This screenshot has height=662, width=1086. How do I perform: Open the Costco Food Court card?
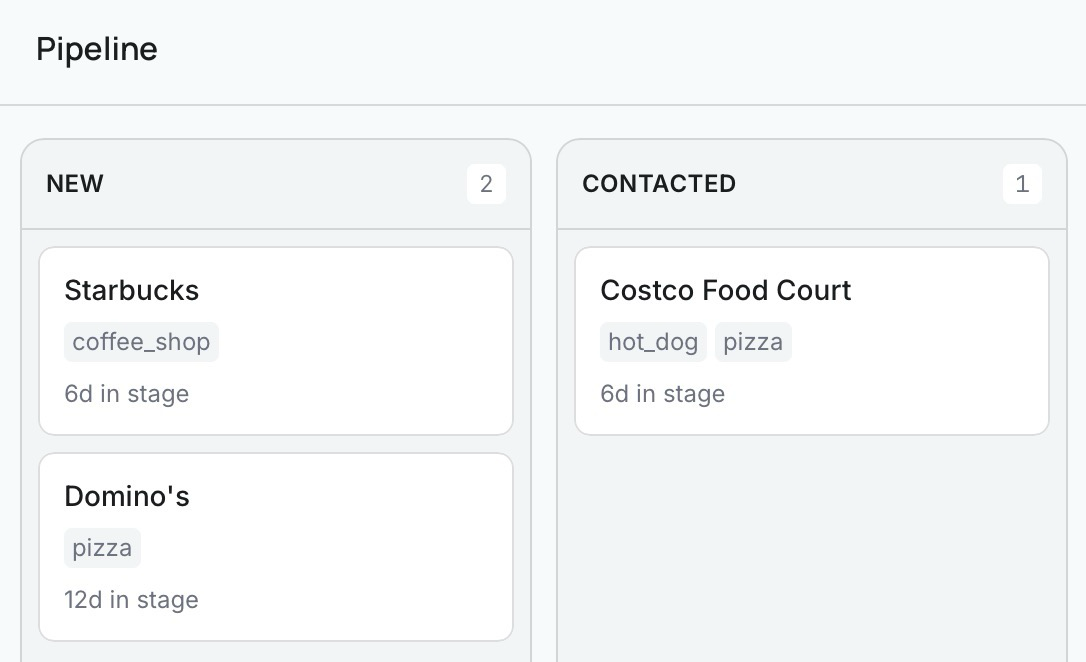tap(812, 340)
